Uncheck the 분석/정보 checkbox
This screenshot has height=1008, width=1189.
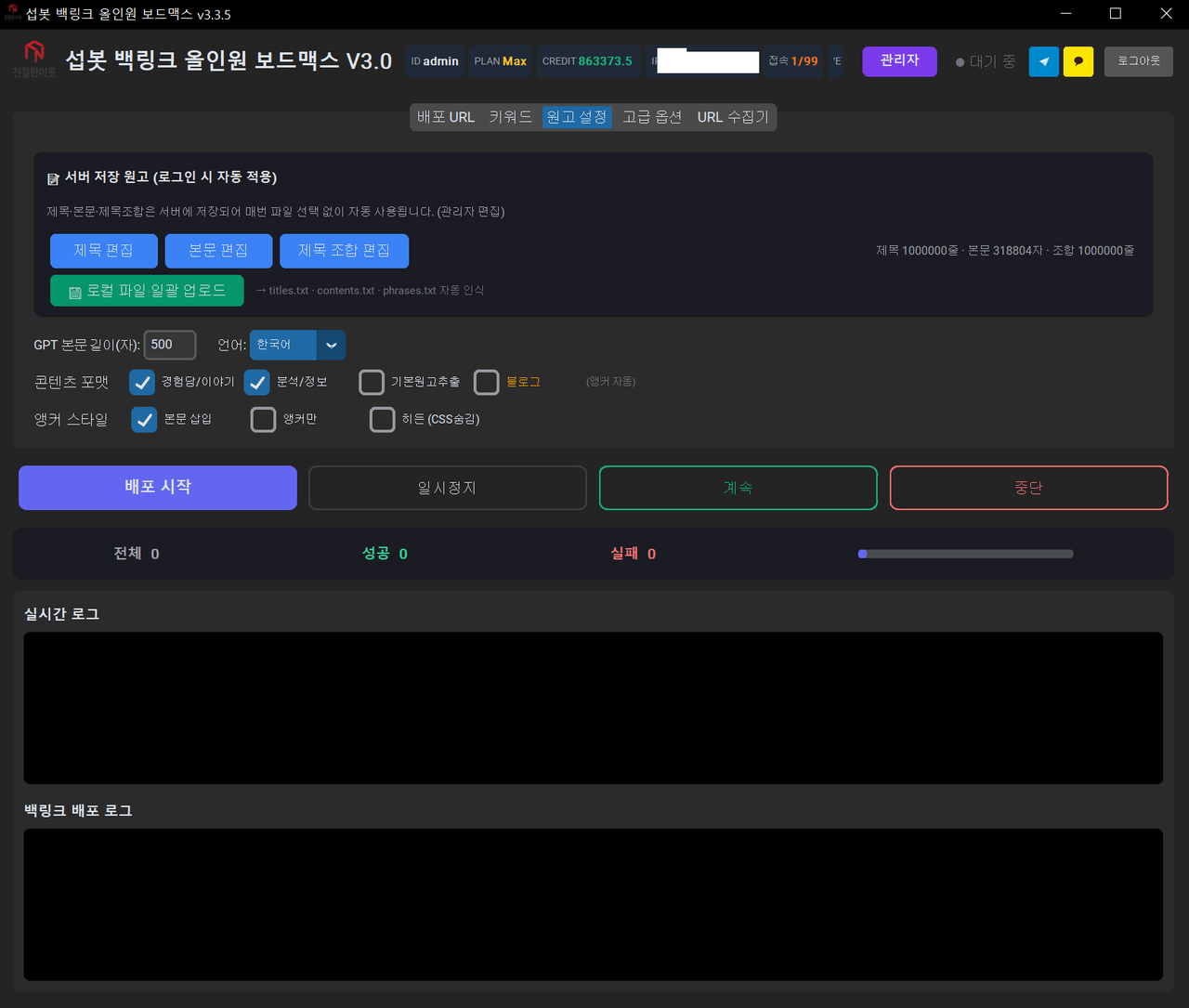(x=257, y=382)
